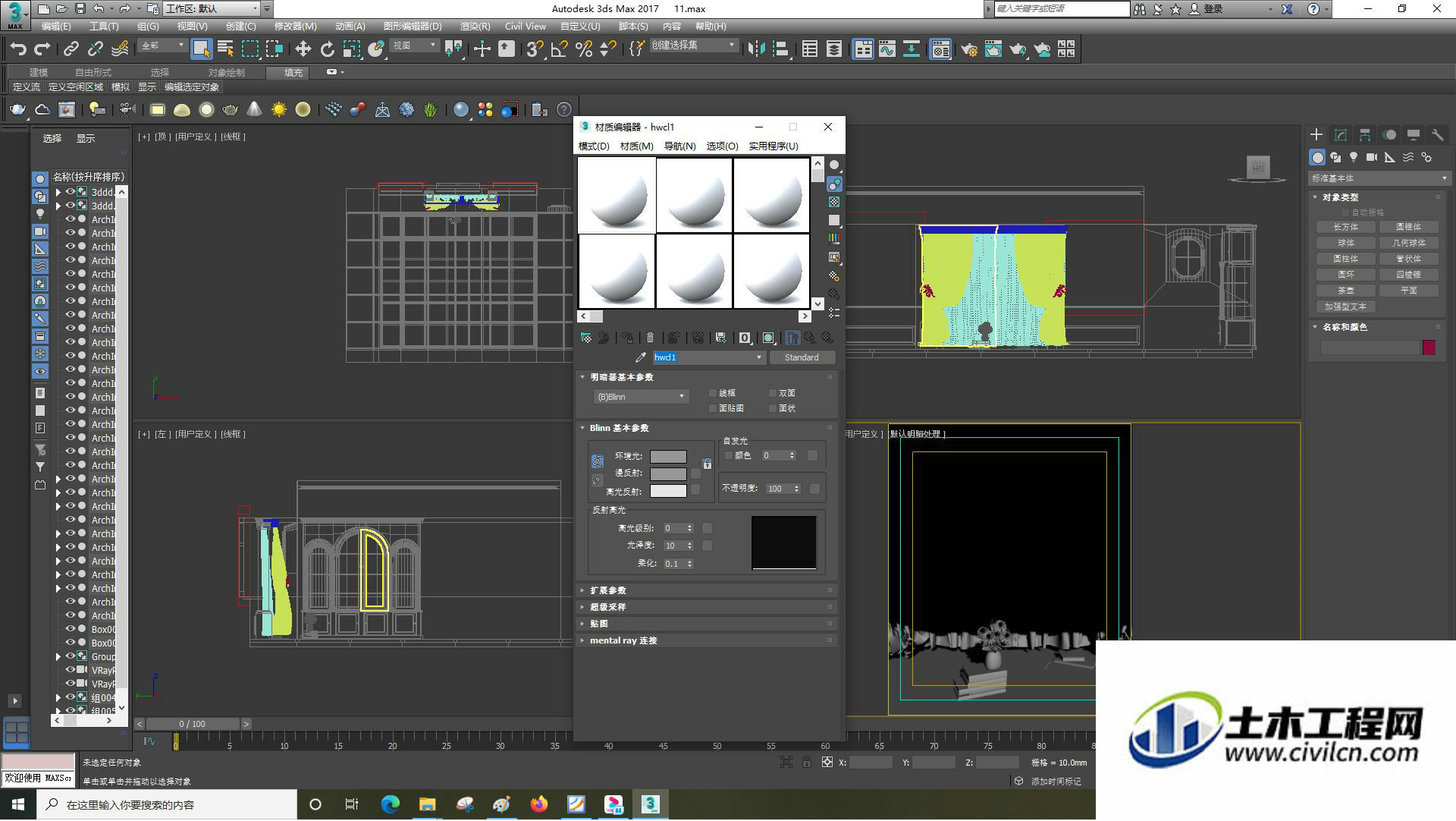
Task: Switch to the 对象绘制 ribbon tab
Action: (x=226, y=72)
